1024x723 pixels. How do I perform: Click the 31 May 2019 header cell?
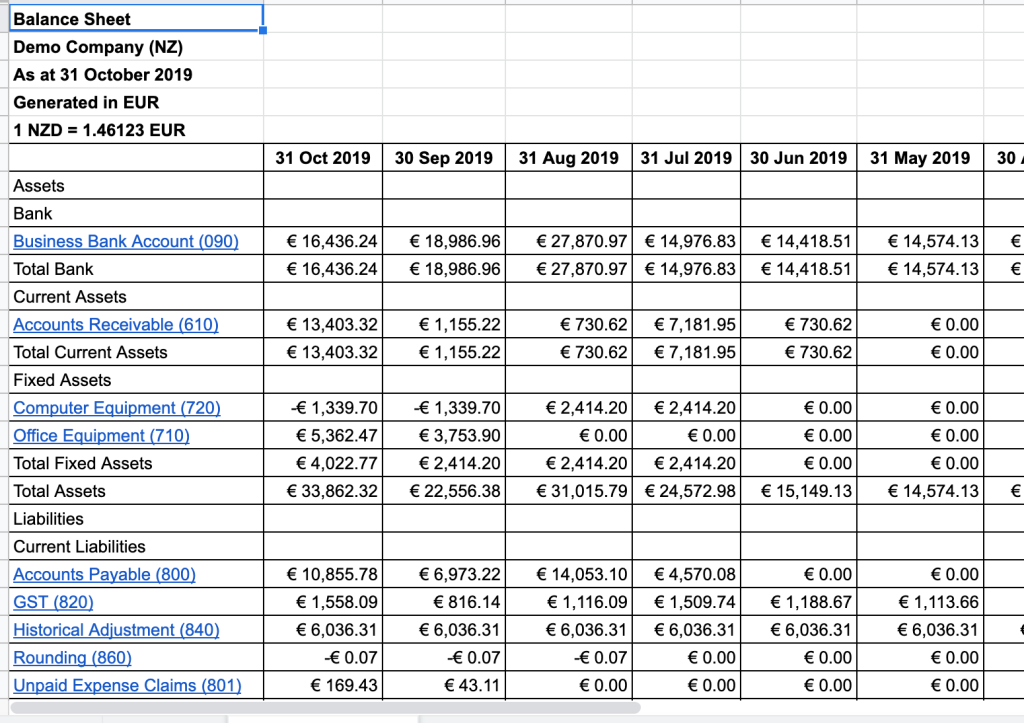click(x=919, y=158)
